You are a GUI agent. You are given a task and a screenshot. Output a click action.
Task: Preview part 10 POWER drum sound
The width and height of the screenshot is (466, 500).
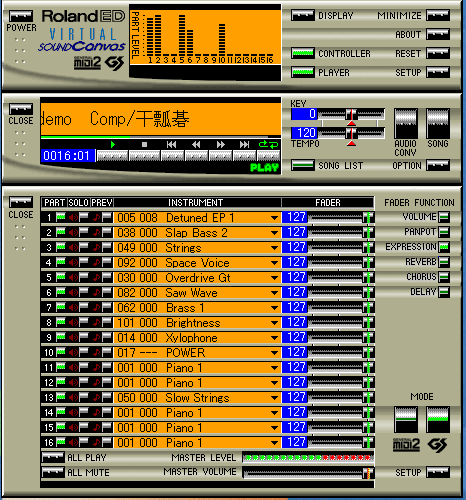[x=107, y=353]
